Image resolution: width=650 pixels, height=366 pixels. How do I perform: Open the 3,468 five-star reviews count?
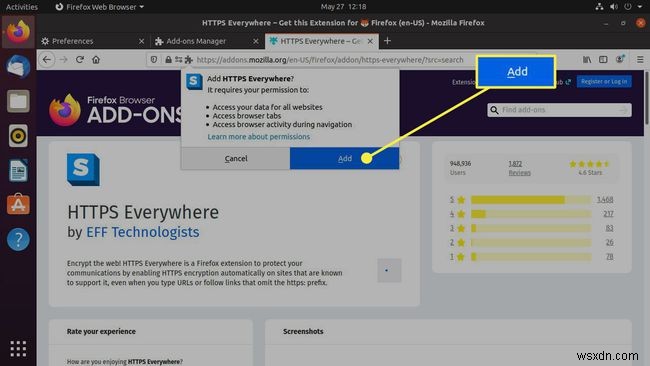pos(605,200)
